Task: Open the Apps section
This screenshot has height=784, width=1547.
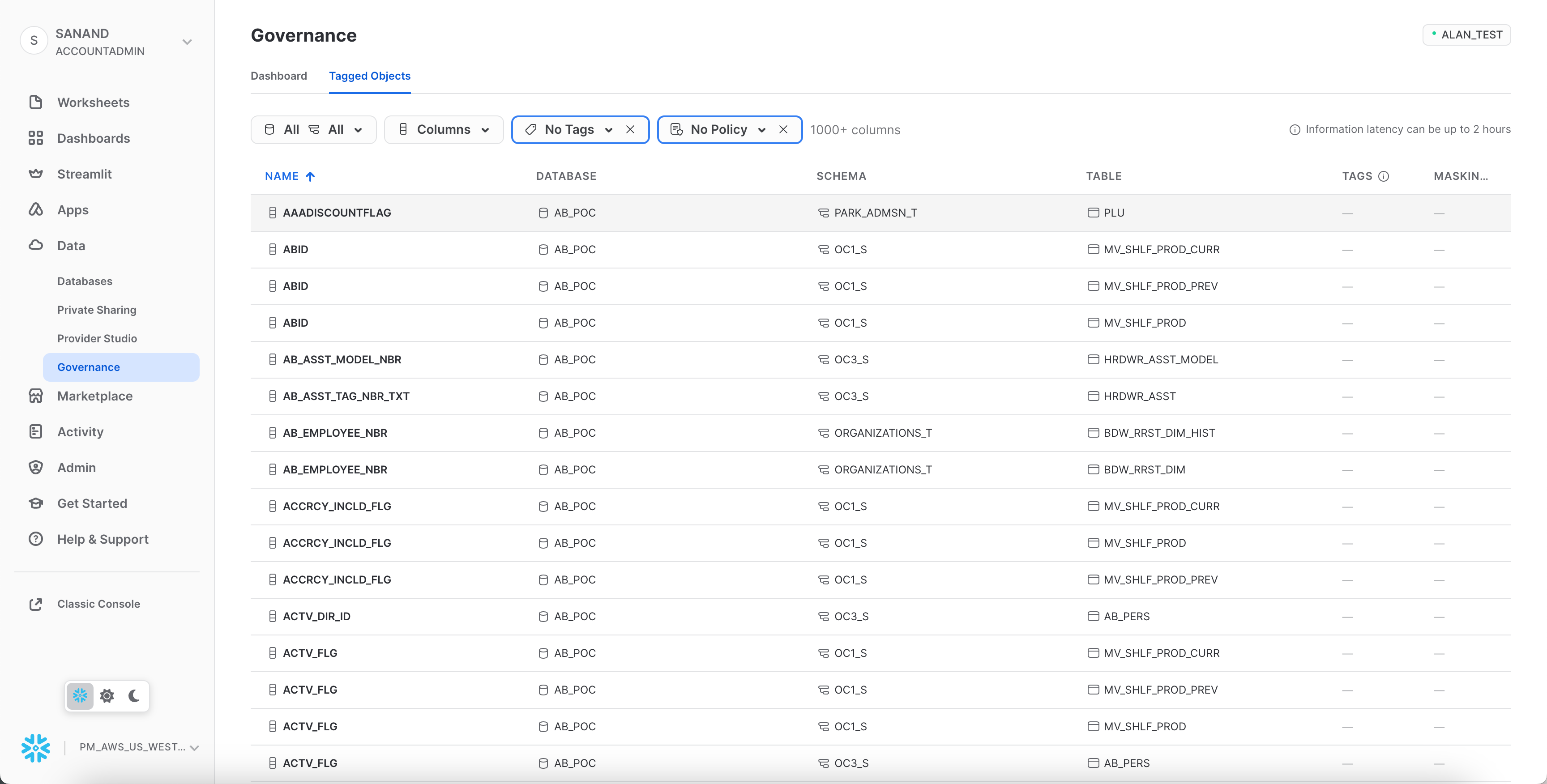Action: [73, 209]
